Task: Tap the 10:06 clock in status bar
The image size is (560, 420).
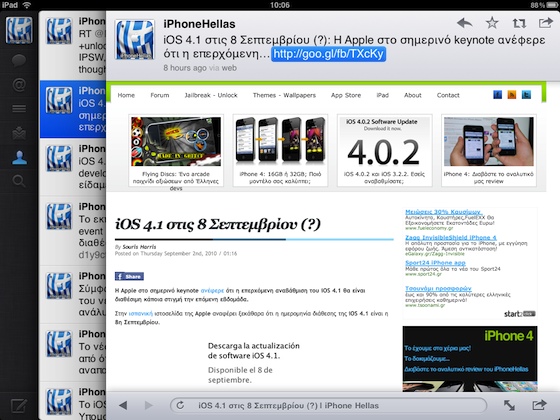Action: pos(280,5)
